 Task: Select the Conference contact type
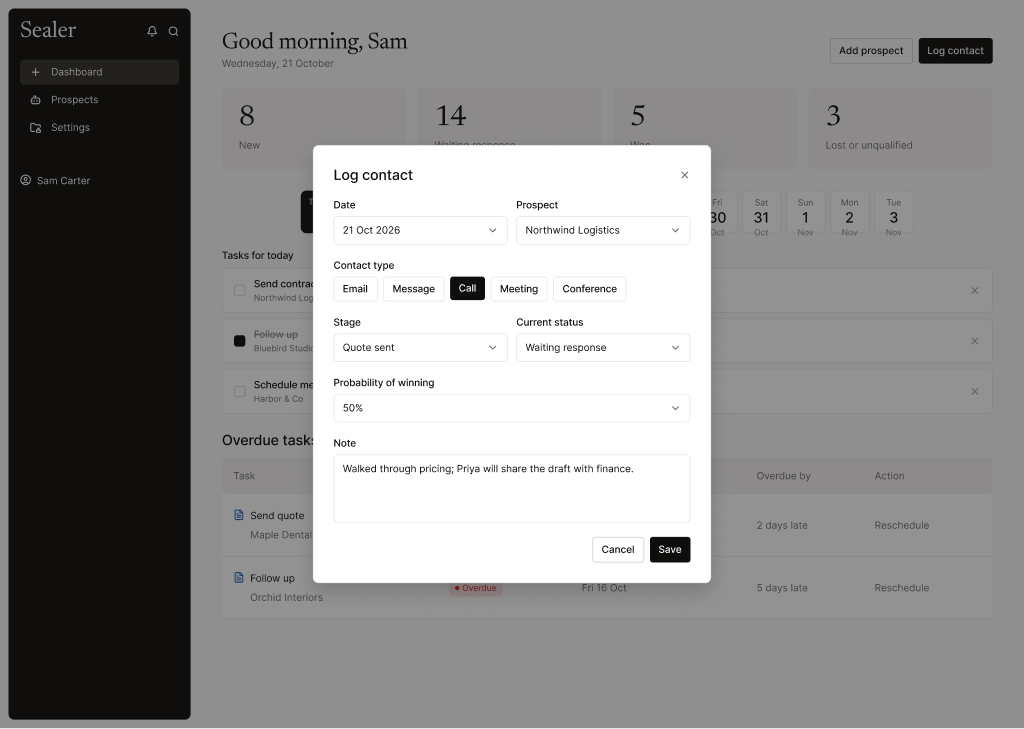pos(590,289)
